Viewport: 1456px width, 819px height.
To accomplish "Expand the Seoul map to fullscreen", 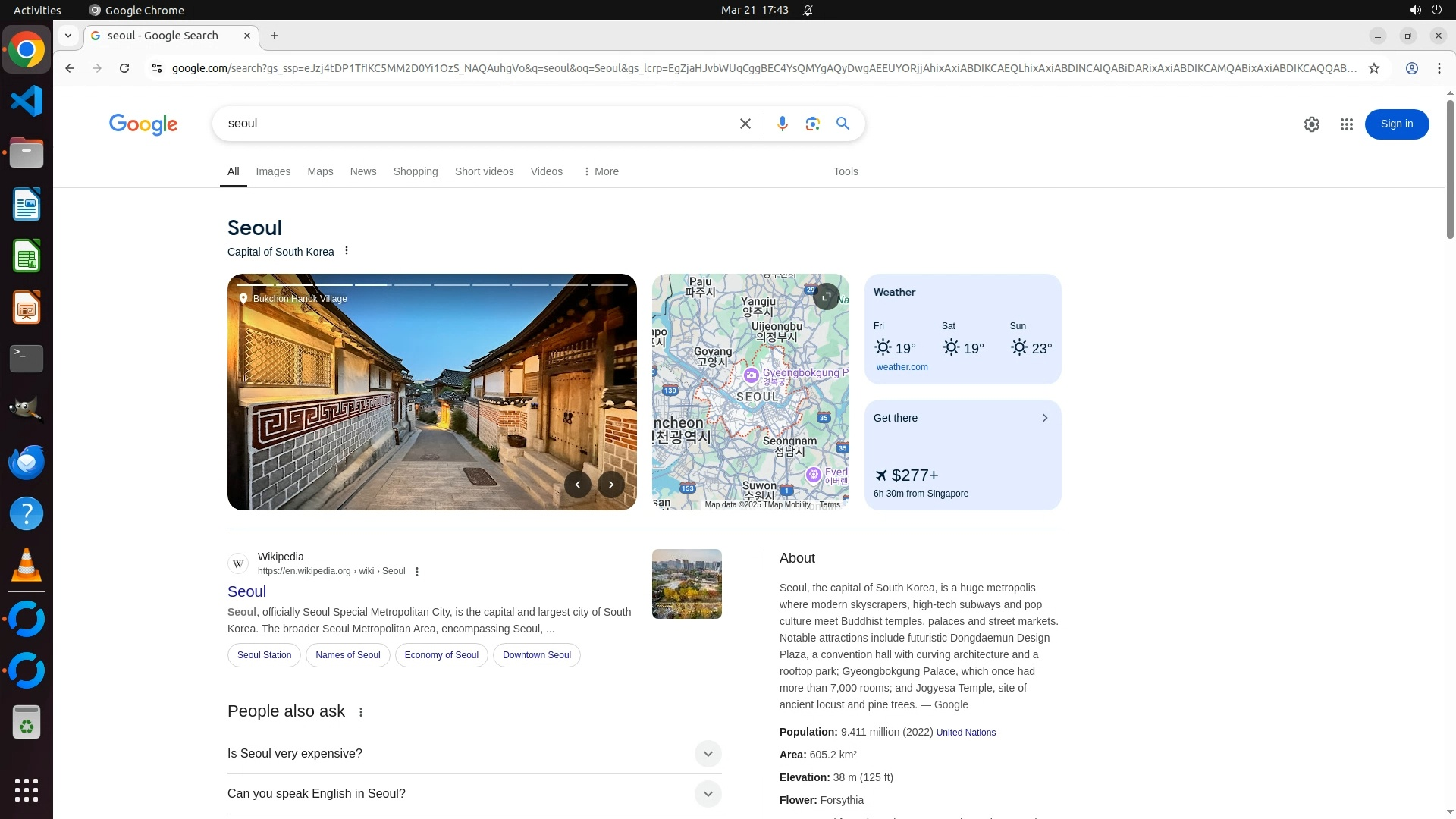I will click(x=826, y=297).
